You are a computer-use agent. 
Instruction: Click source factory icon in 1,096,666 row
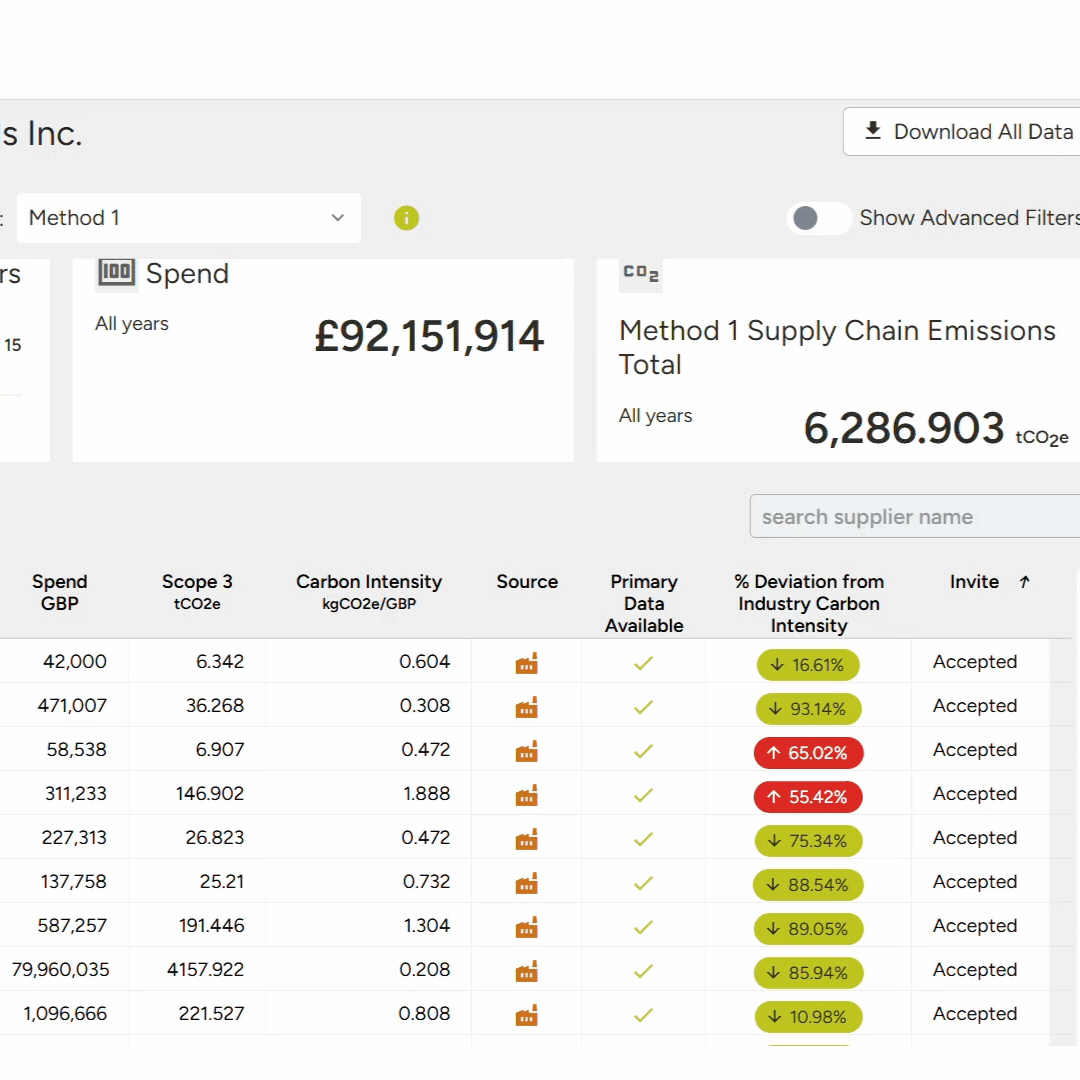pos(526,1017)
